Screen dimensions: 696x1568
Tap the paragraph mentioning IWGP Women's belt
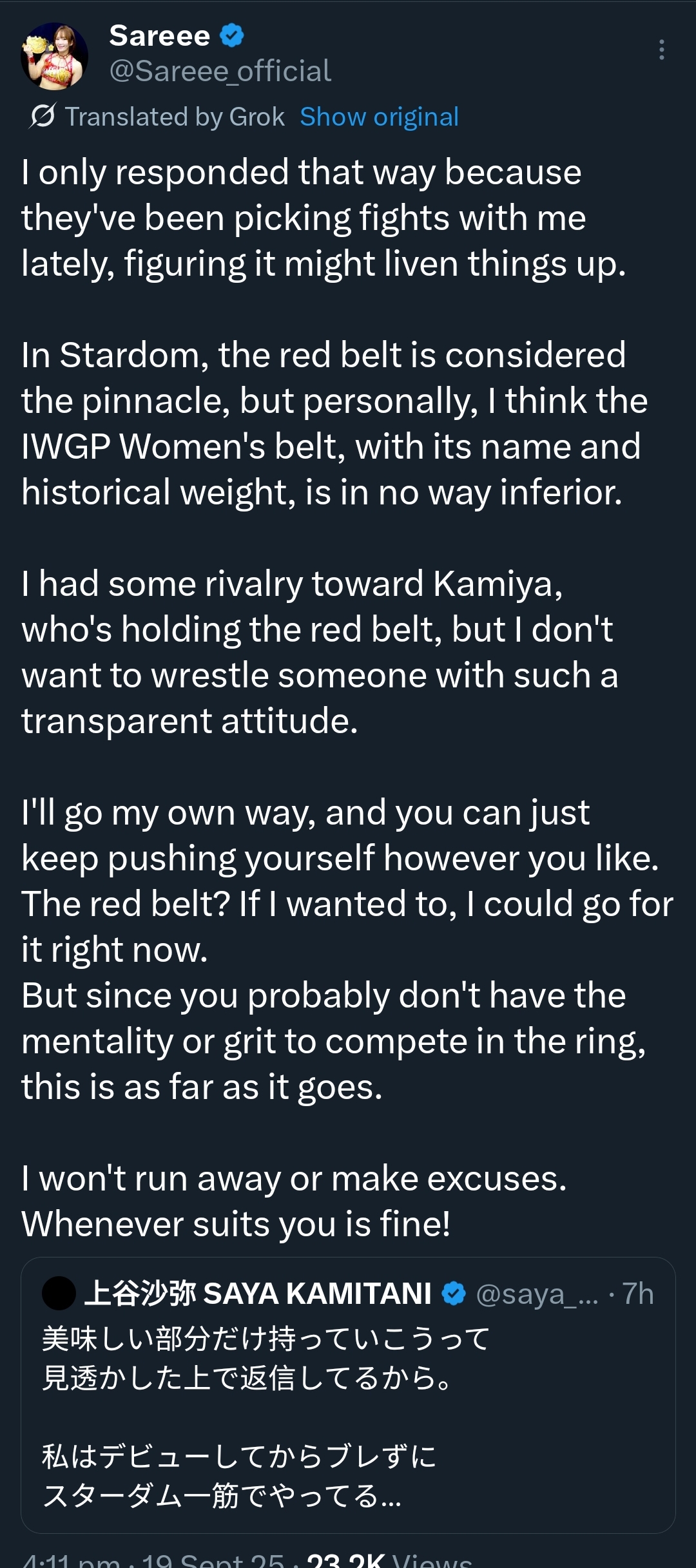click(x=334, y=423)
